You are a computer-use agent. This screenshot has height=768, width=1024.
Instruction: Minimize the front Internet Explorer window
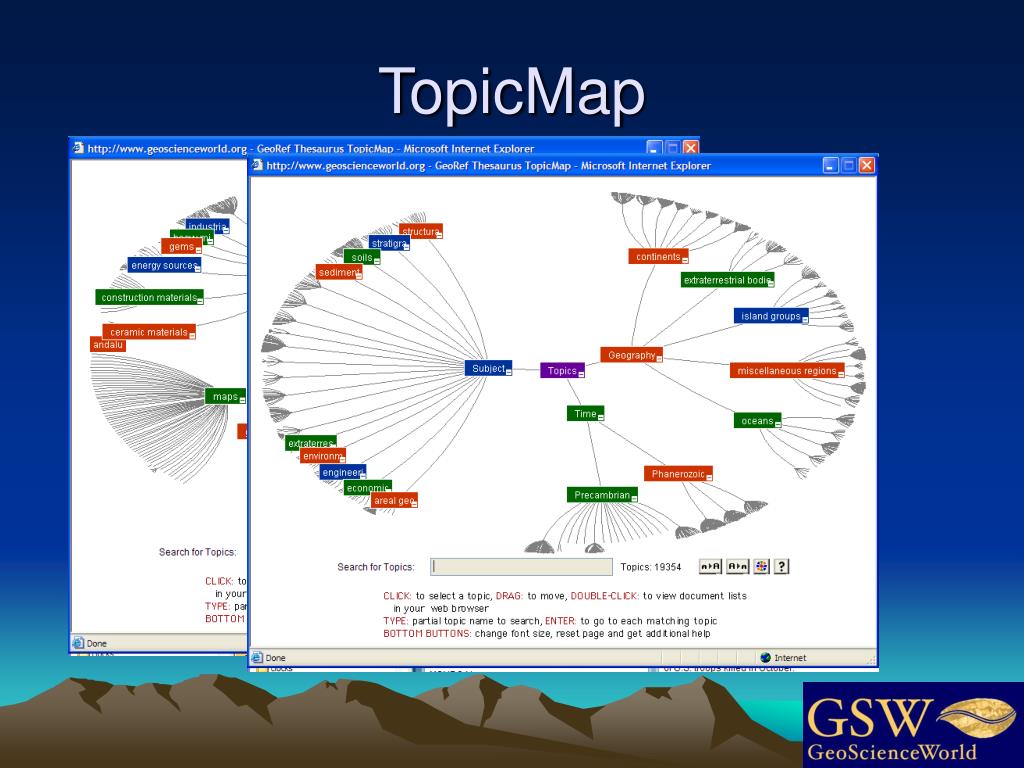(830, 165)
